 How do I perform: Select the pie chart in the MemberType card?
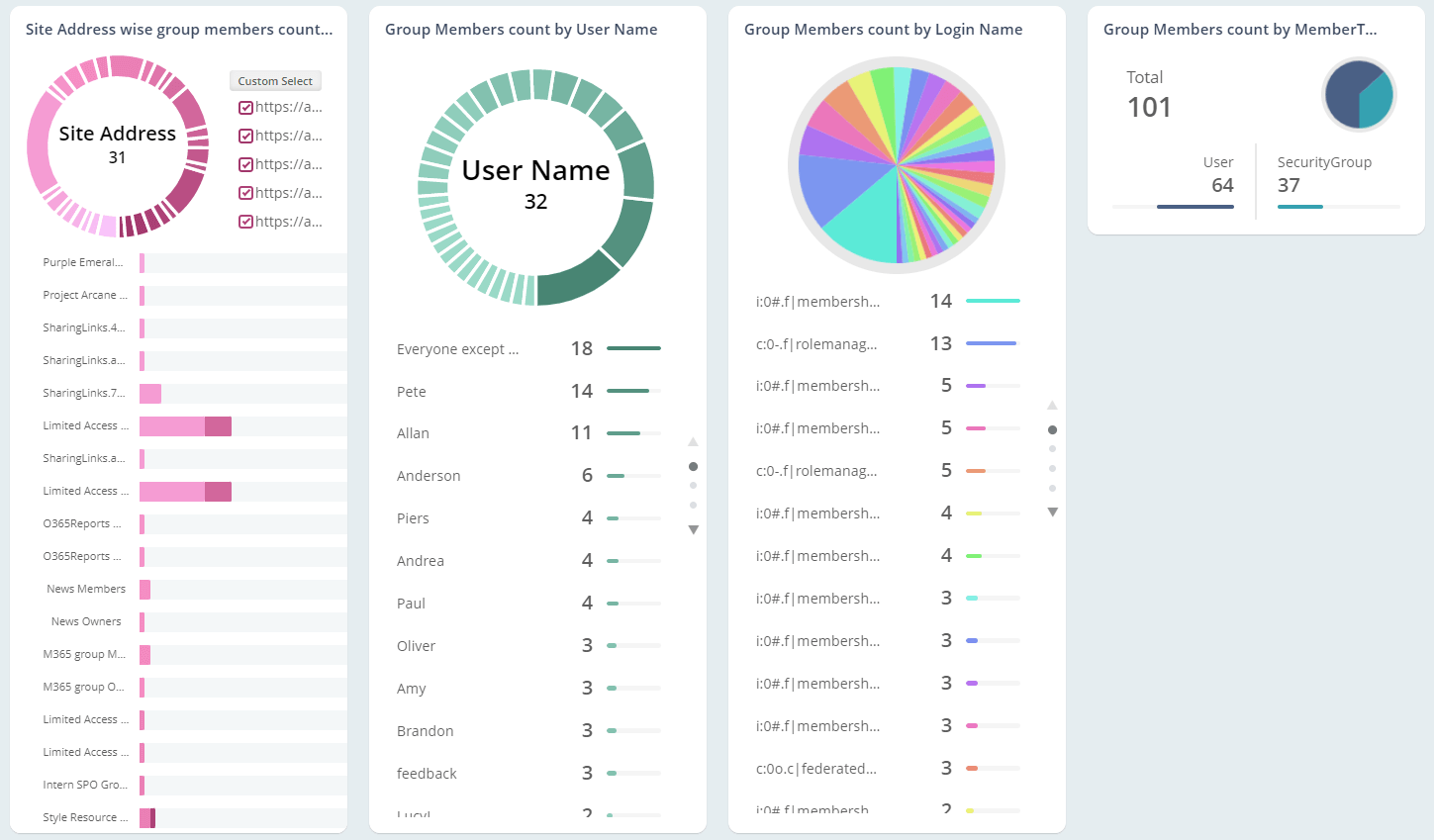coord(1359,94)
